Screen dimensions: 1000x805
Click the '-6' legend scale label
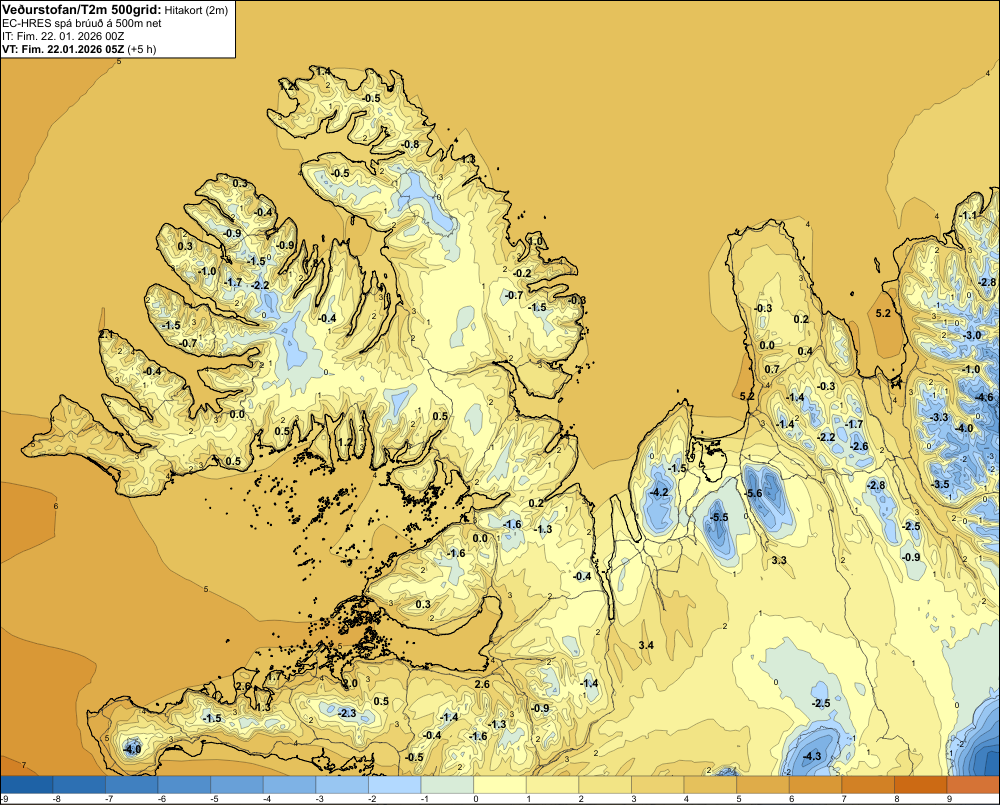point(162,799)
